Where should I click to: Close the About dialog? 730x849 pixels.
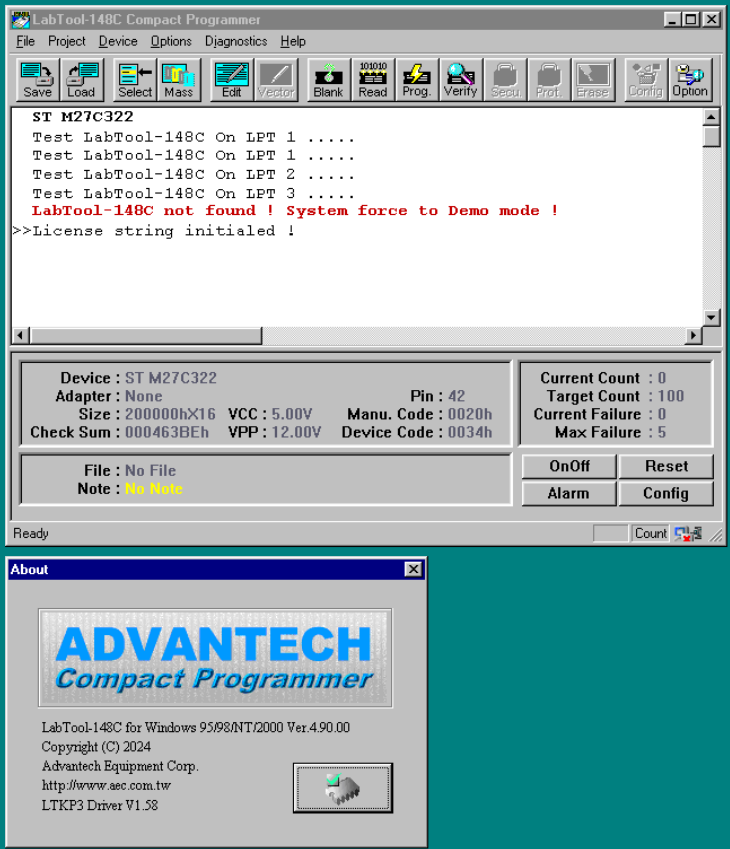(413, 569)
